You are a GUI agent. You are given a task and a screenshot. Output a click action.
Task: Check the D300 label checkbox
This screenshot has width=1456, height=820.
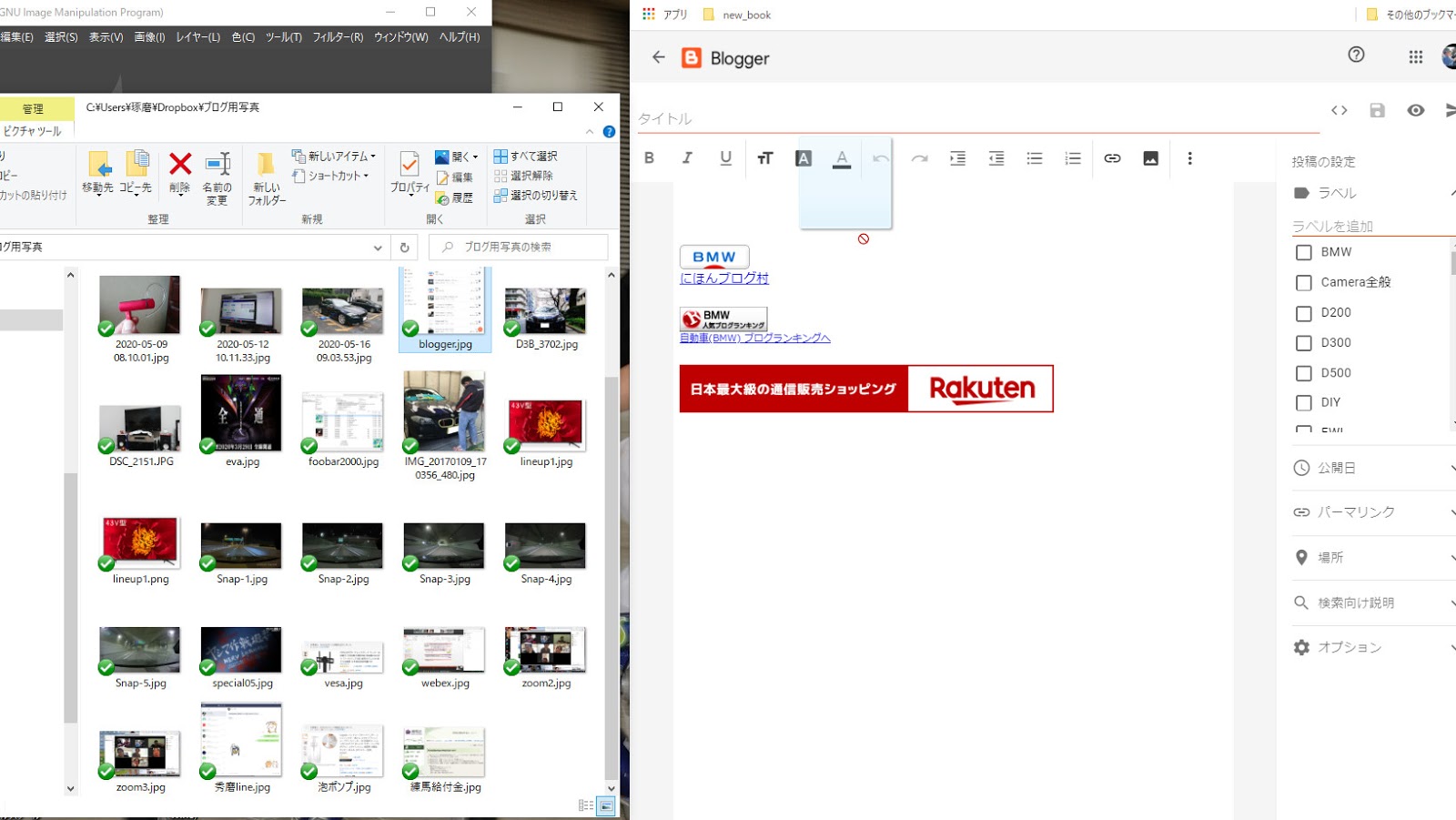coord(1303,343)
